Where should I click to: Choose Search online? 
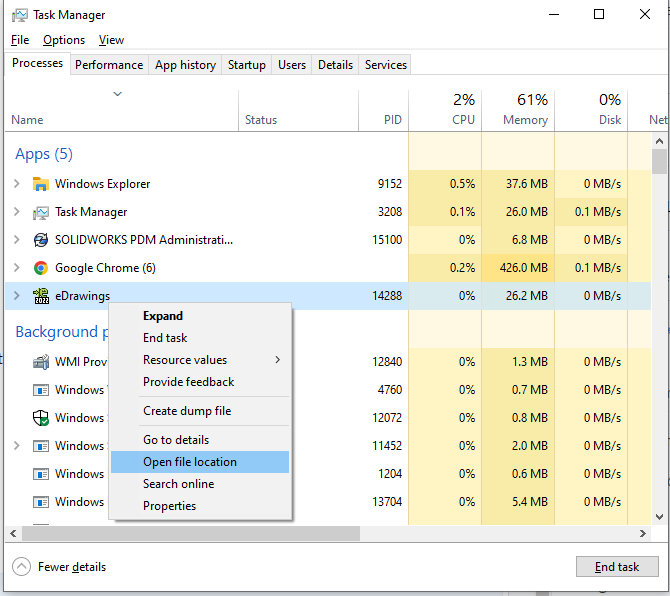click(200, 484)
